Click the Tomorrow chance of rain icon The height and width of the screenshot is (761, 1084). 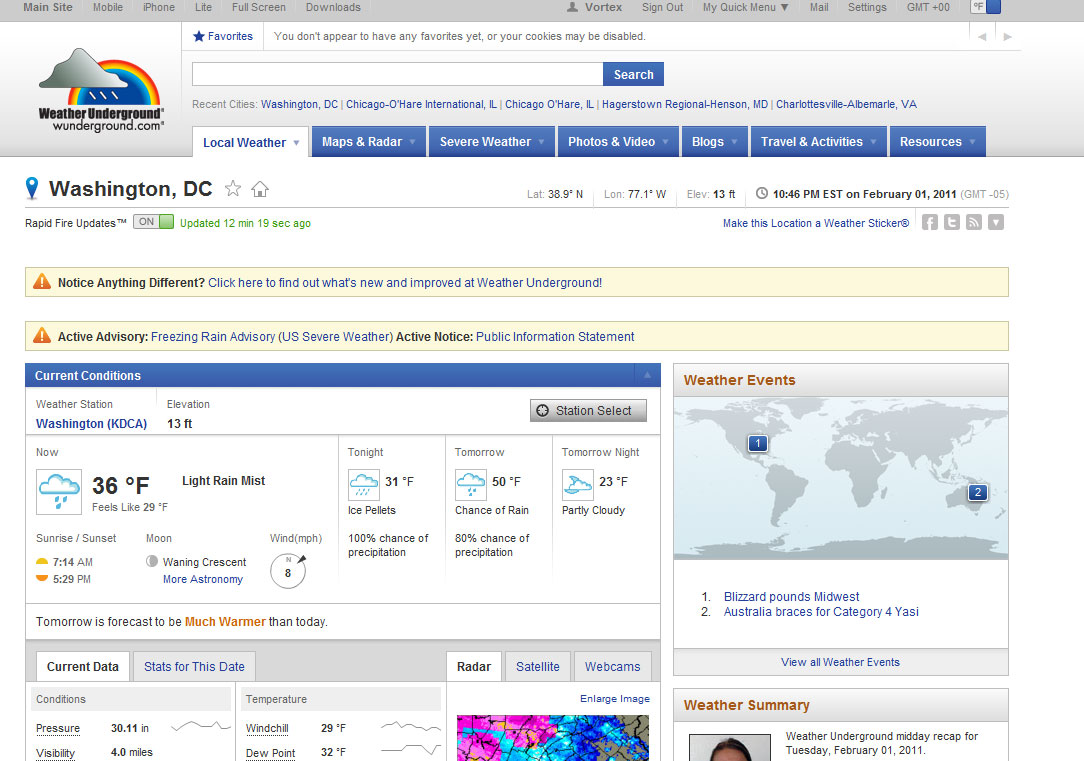tap(471, 485)
